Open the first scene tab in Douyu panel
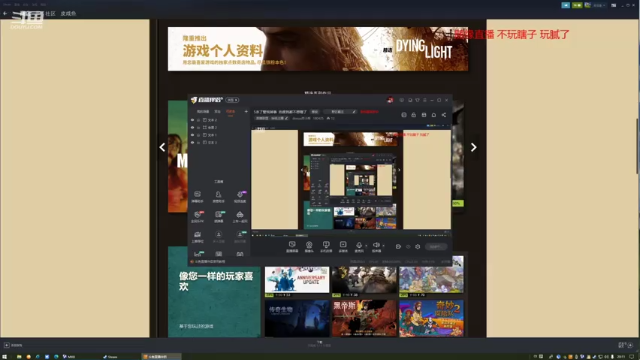This screenshot has height=360, width=640. coord(203,111)
